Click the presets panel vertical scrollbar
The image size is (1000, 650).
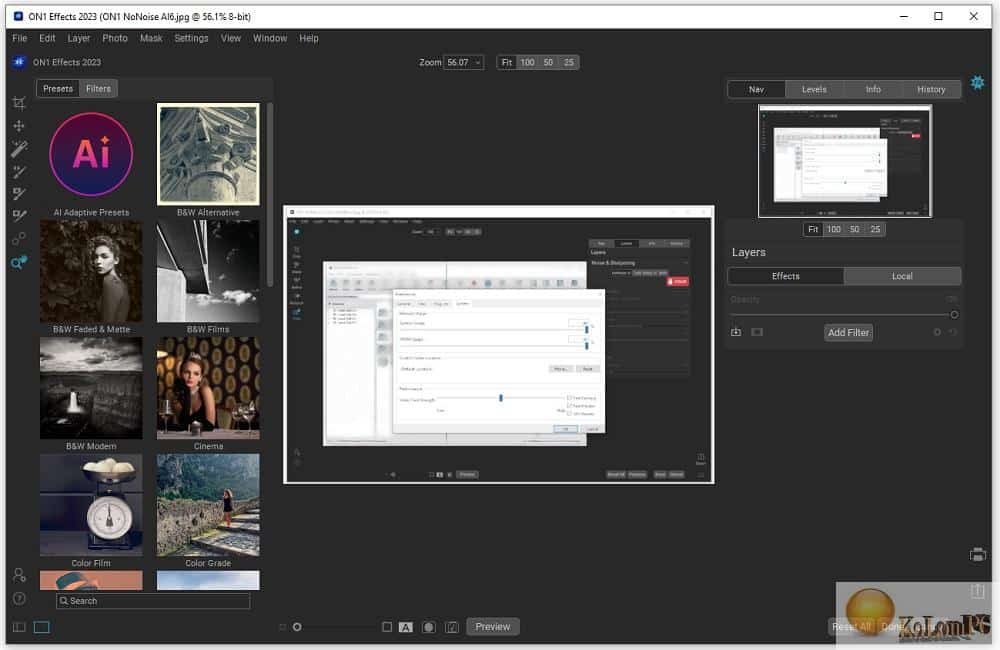pyautogui.click(x=270, y=195)
